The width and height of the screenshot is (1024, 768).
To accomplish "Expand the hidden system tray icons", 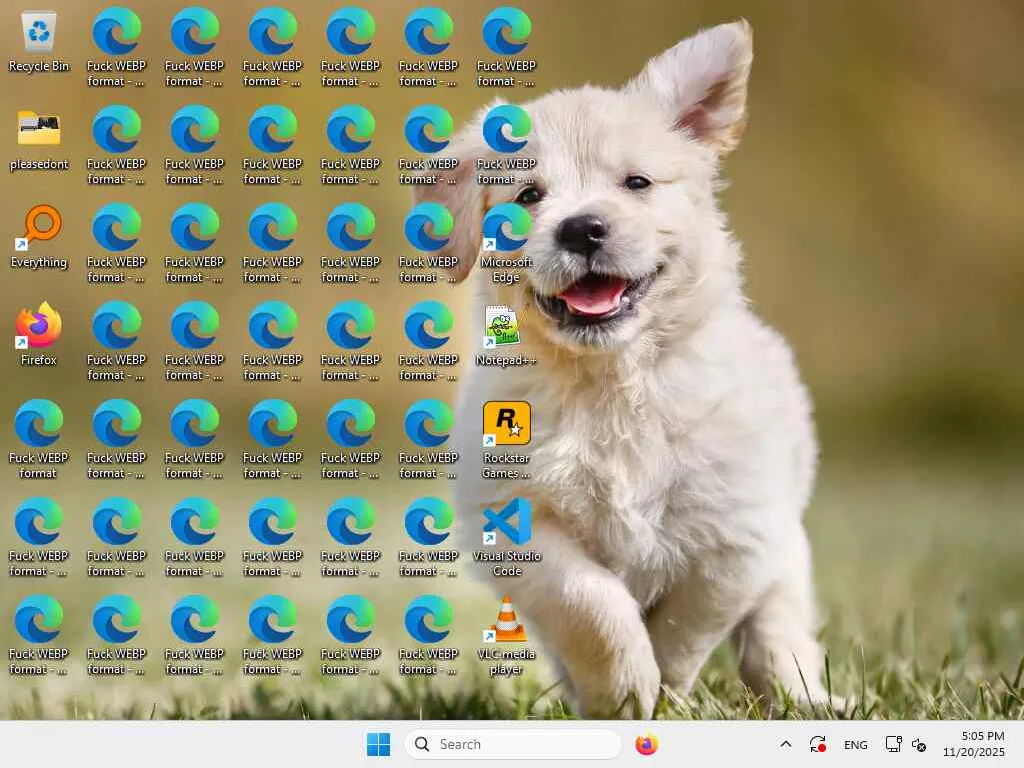I will click(x=786, y=744).
